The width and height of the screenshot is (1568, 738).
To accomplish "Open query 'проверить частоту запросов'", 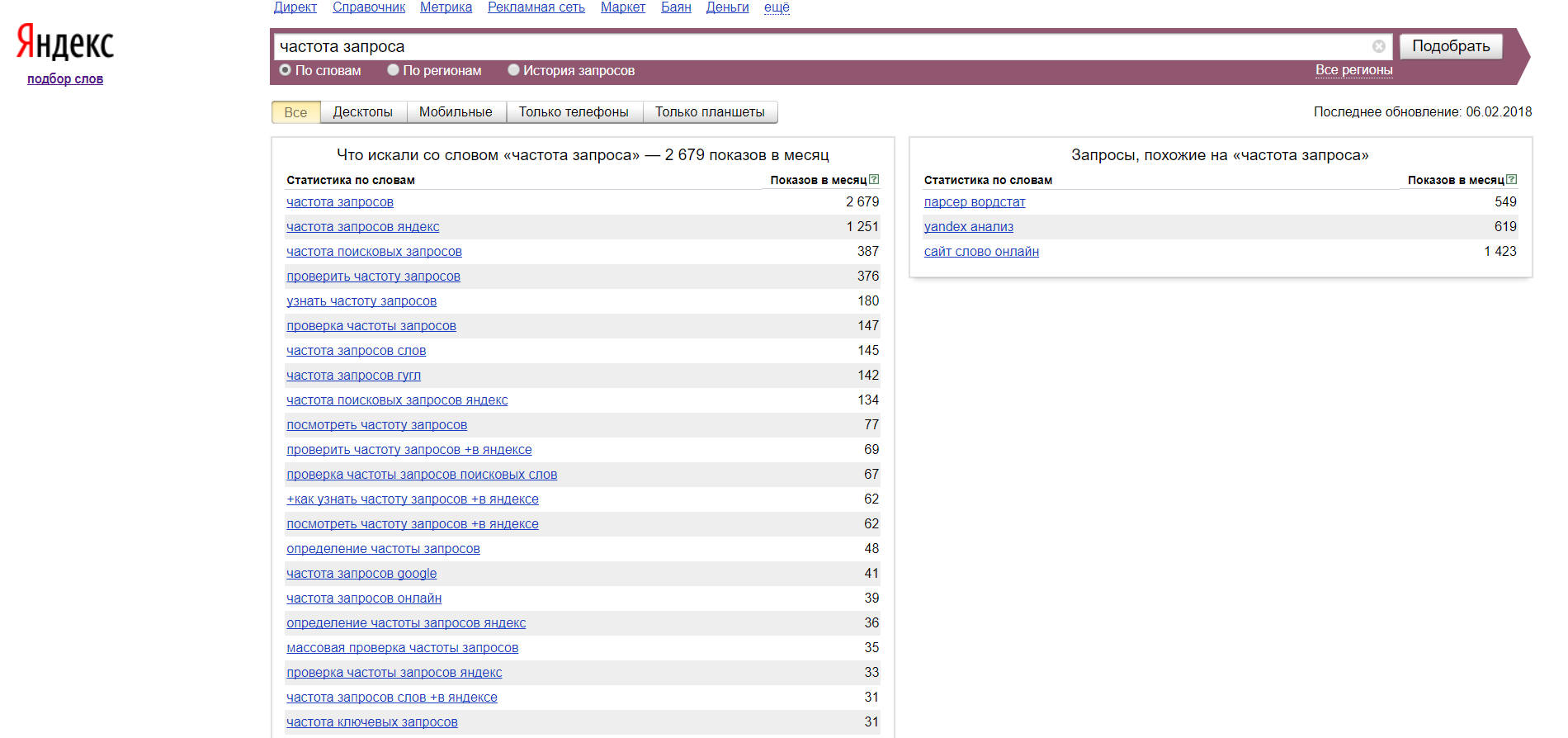I will pos(373,277).
